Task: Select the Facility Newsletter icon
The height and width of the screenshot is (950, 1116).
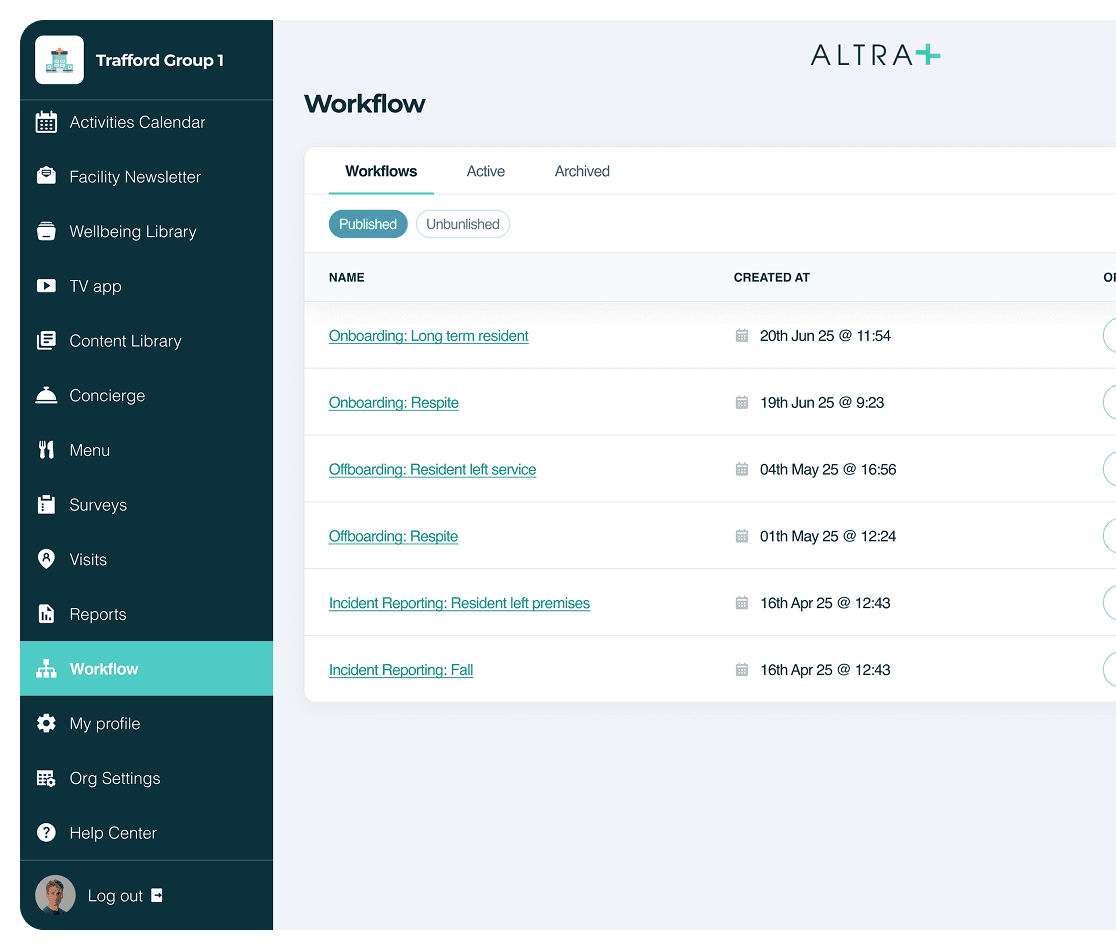Action: (x=46, y=177)
